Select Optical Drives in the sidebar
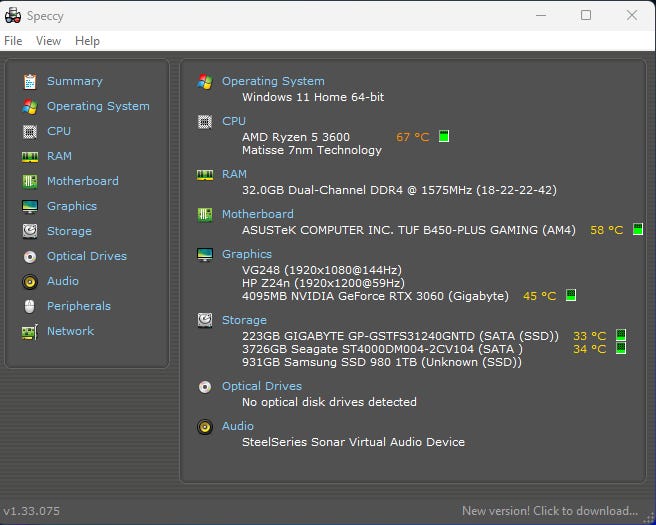656x525 pixels. (87, 256)
